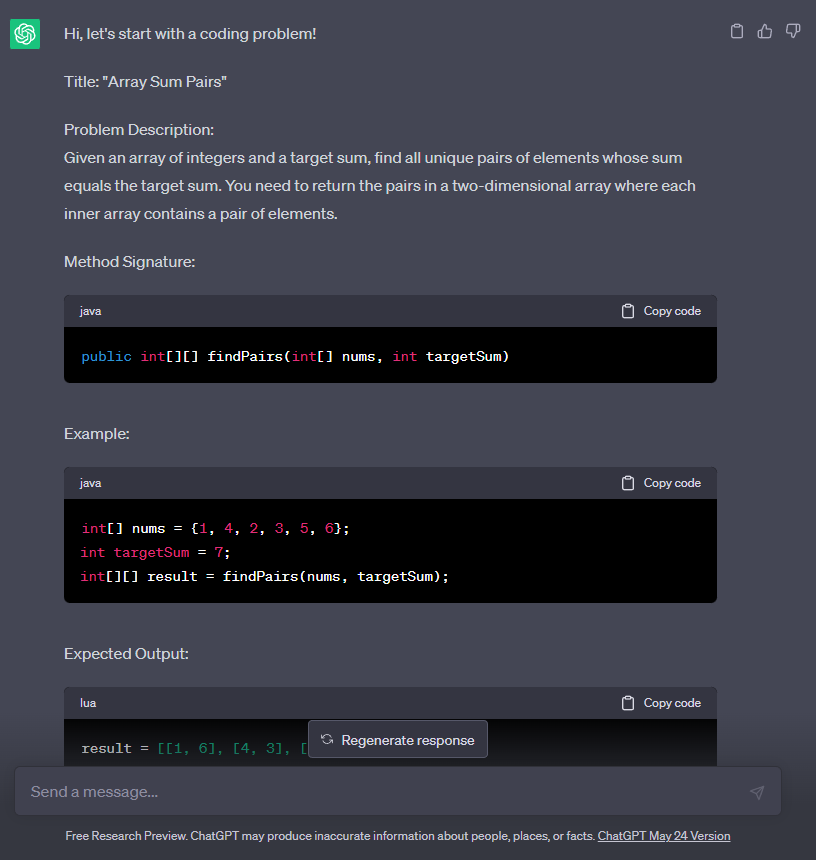
Task: Click the lua label on the expected output block
Action: (88, 702)
